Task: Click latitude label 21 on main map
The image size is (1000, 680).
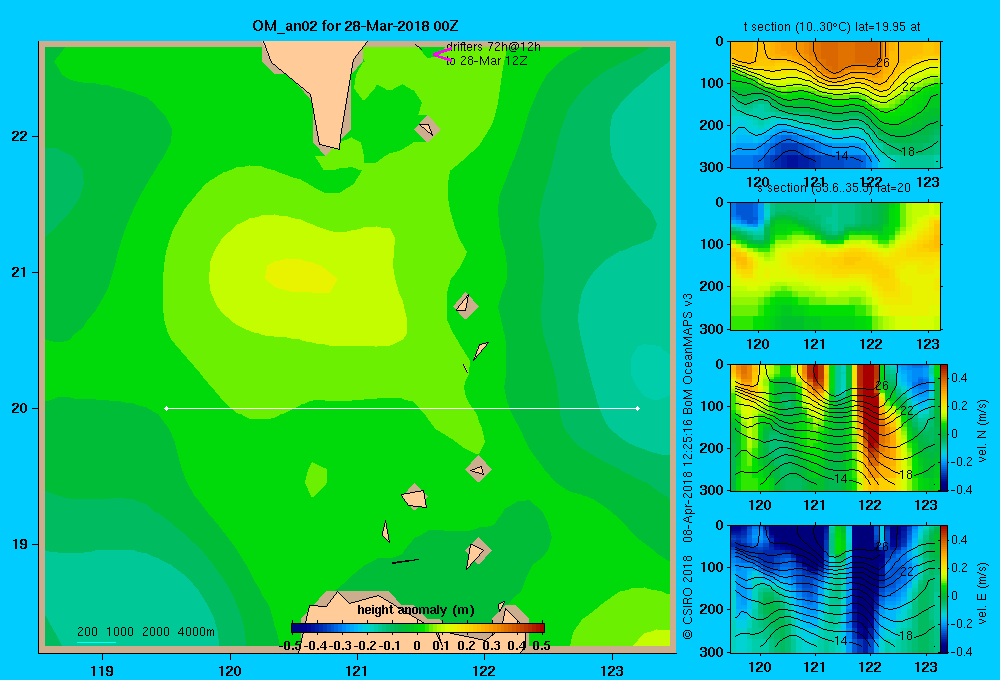Action: pos(20,272)
